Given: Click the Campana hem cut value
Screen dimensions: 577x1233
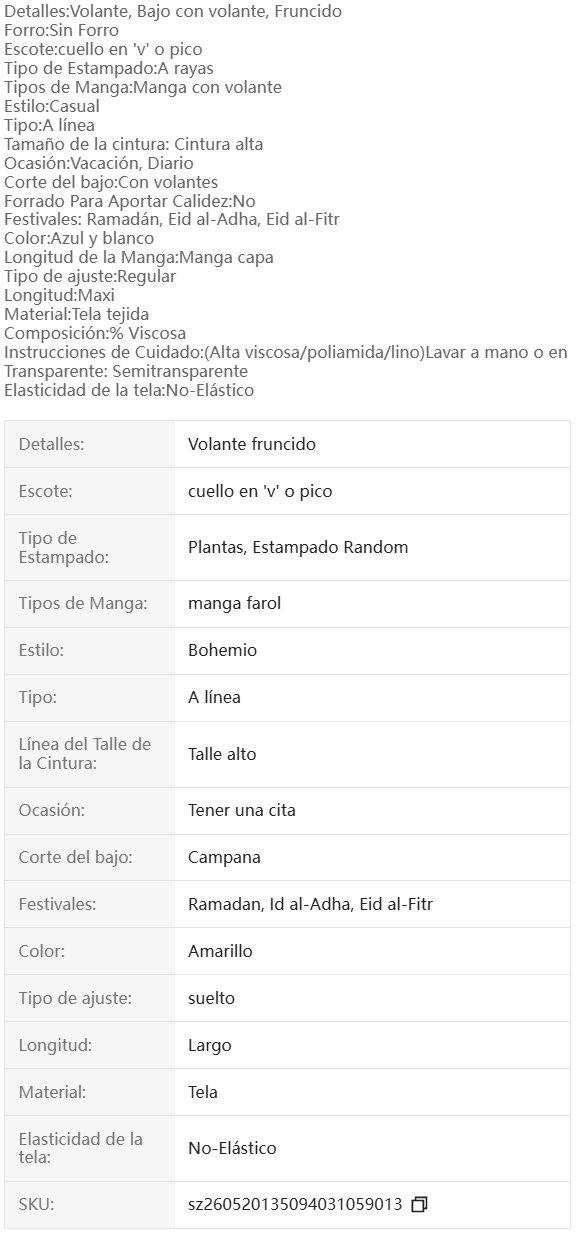Looking at the screenshot, I should pyautogui.click(x=225, y=857).
